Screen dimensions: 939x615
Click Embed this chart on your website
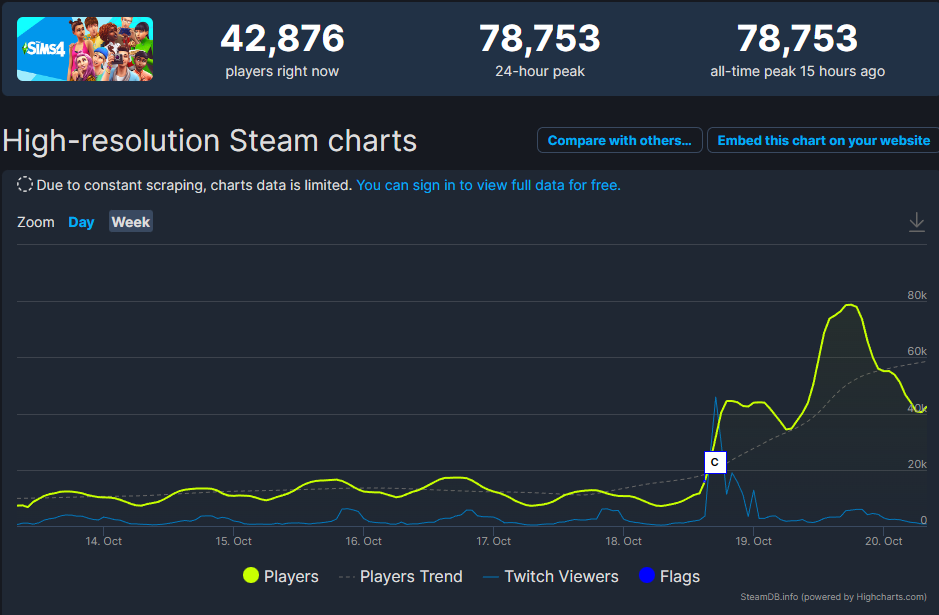(x=823, y=141)
